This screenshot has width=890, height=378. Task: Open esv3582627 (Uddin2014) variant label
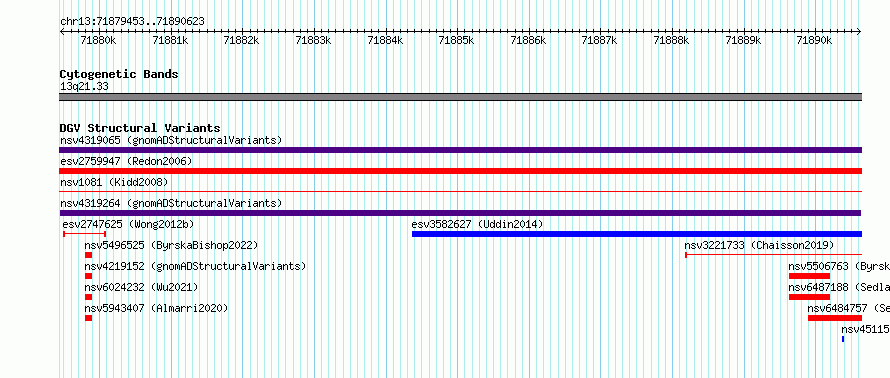(x=477, y=224)
